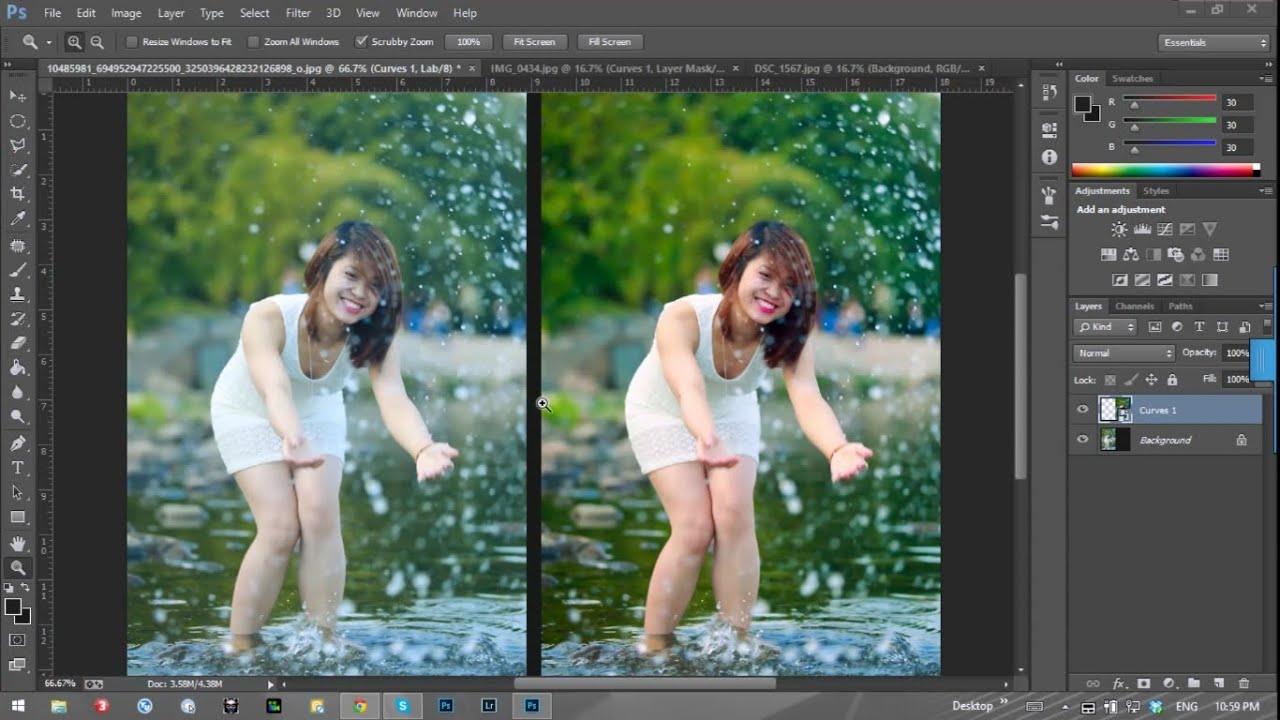Click the Zoom Out magnifier icon
Screen dimensions: 1280x720
pos(97,42)
